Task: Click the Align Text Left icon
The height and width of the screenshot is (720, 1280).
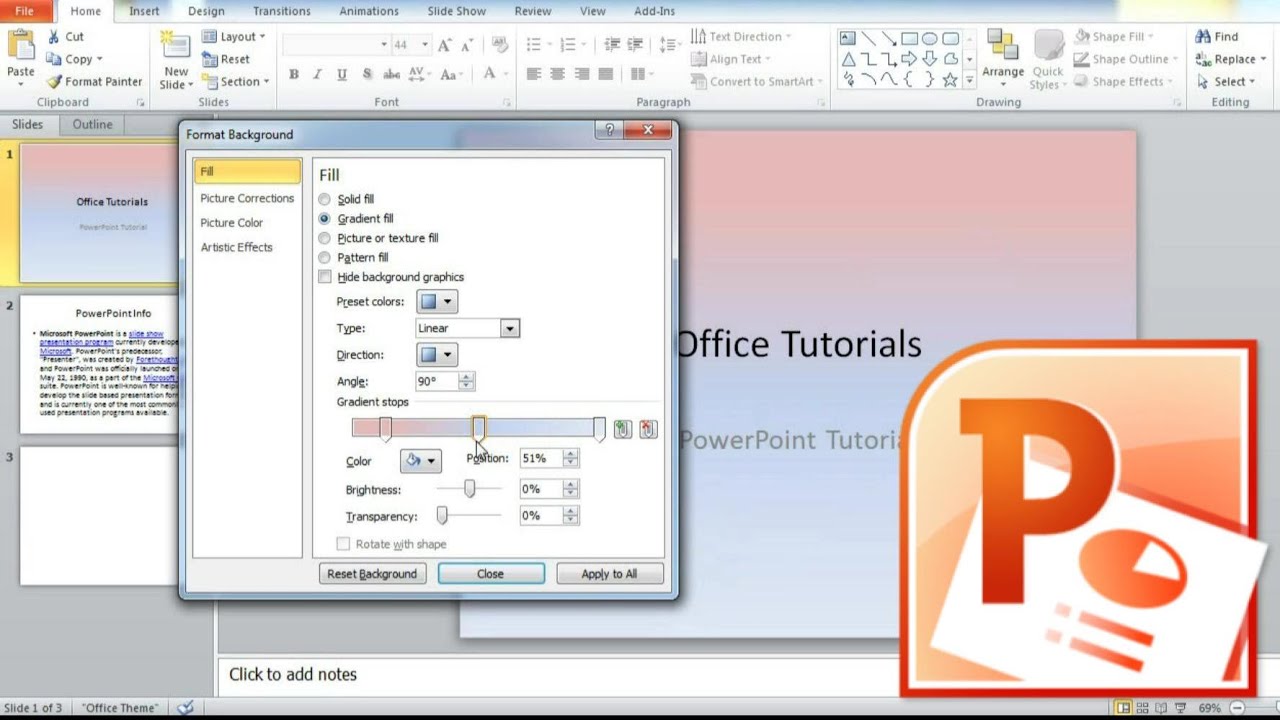Action: tap(534, 75)
